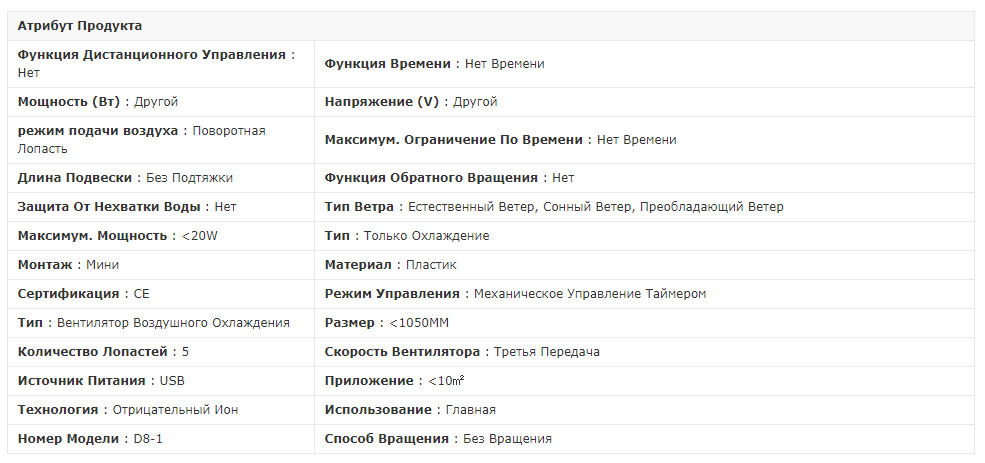This screenshot has width=985, height=463.
Task: Click the "Функция Дистанционного Управления" label
Action: click(151, 55)
